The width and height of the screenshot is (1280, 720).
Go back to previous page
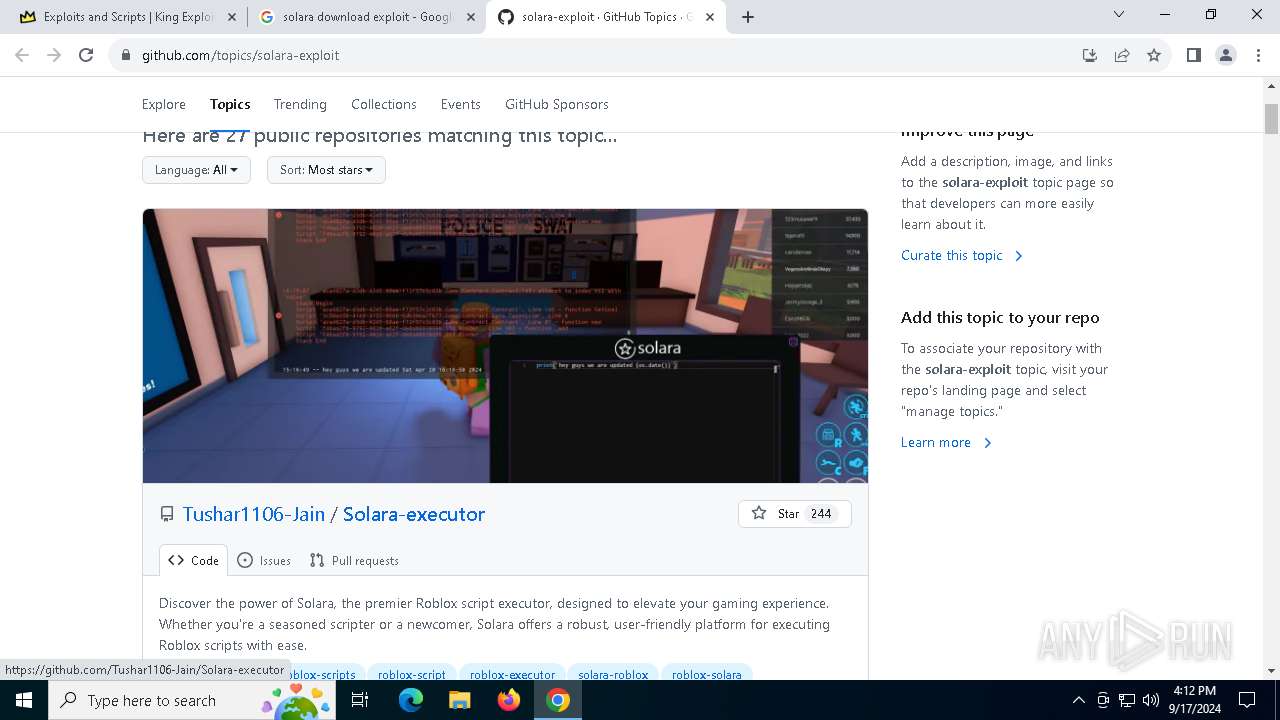pyautogui.click(x=22, y=55)
